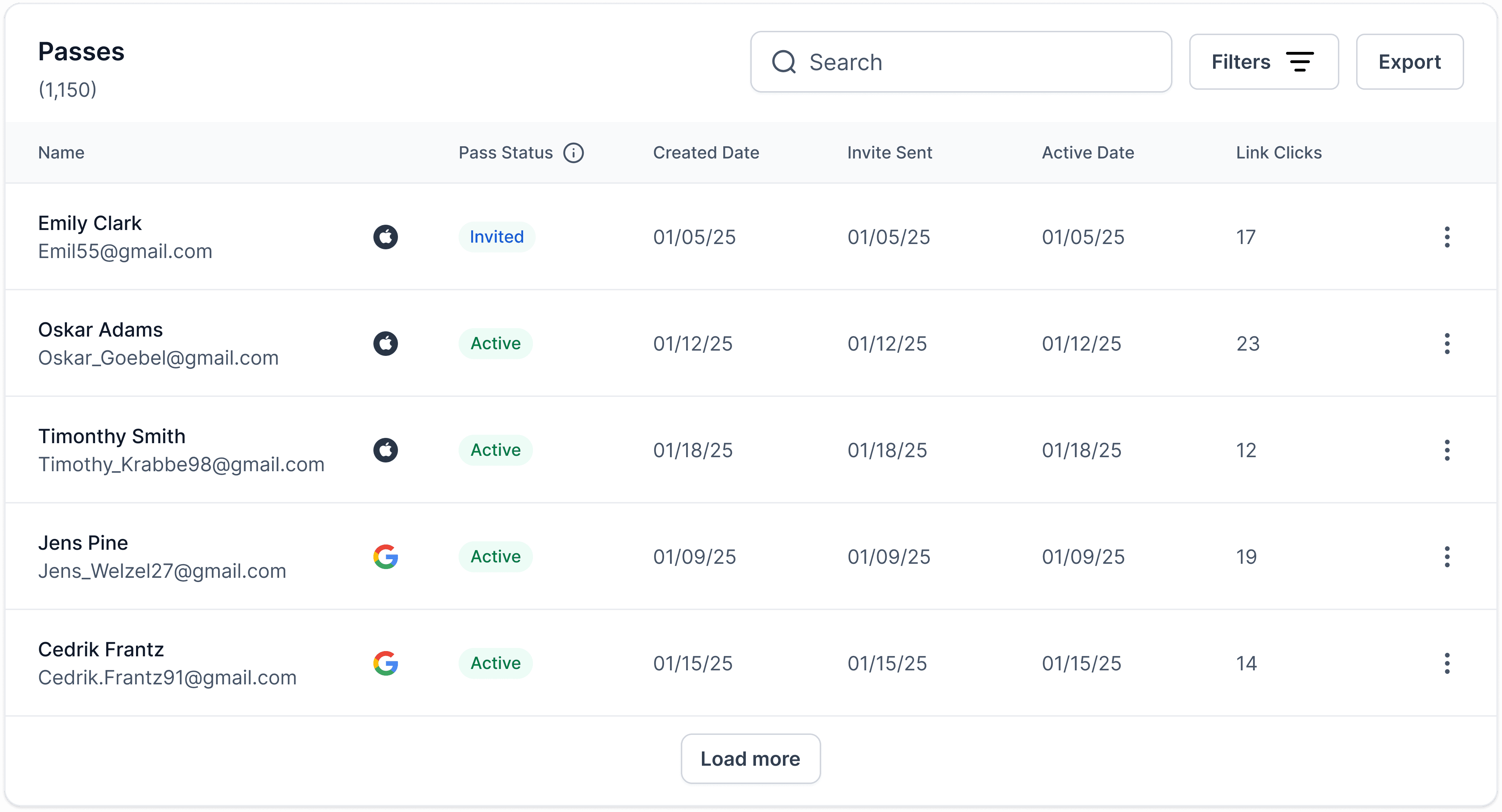Open kebab menu for Timonthy Smith

tap(1447, 450)
